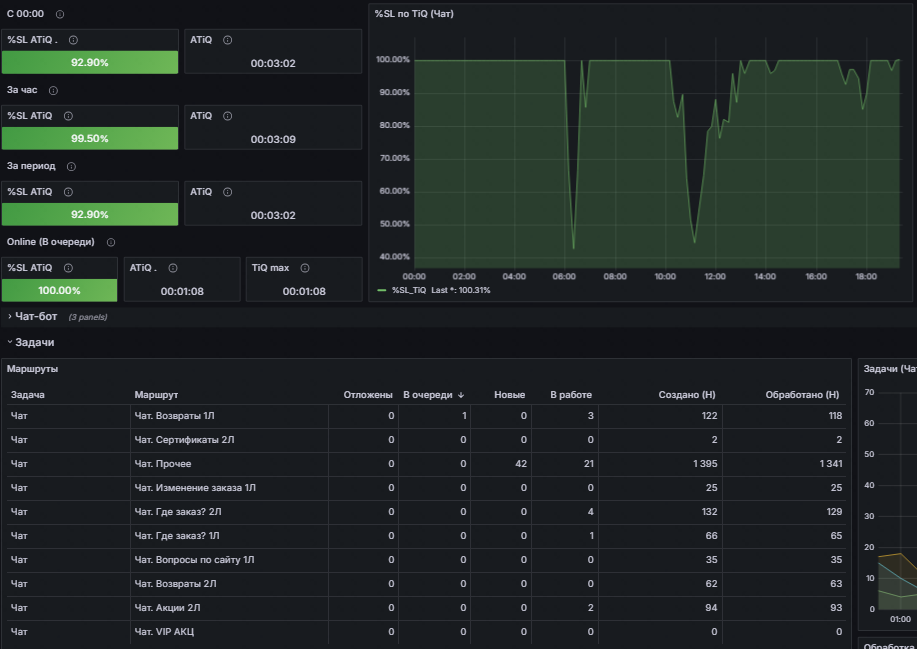This screenshot has height=649, width=917.
Task: Sort table by 'Создано (Н)' column
Action: click(x=687, y=395)
